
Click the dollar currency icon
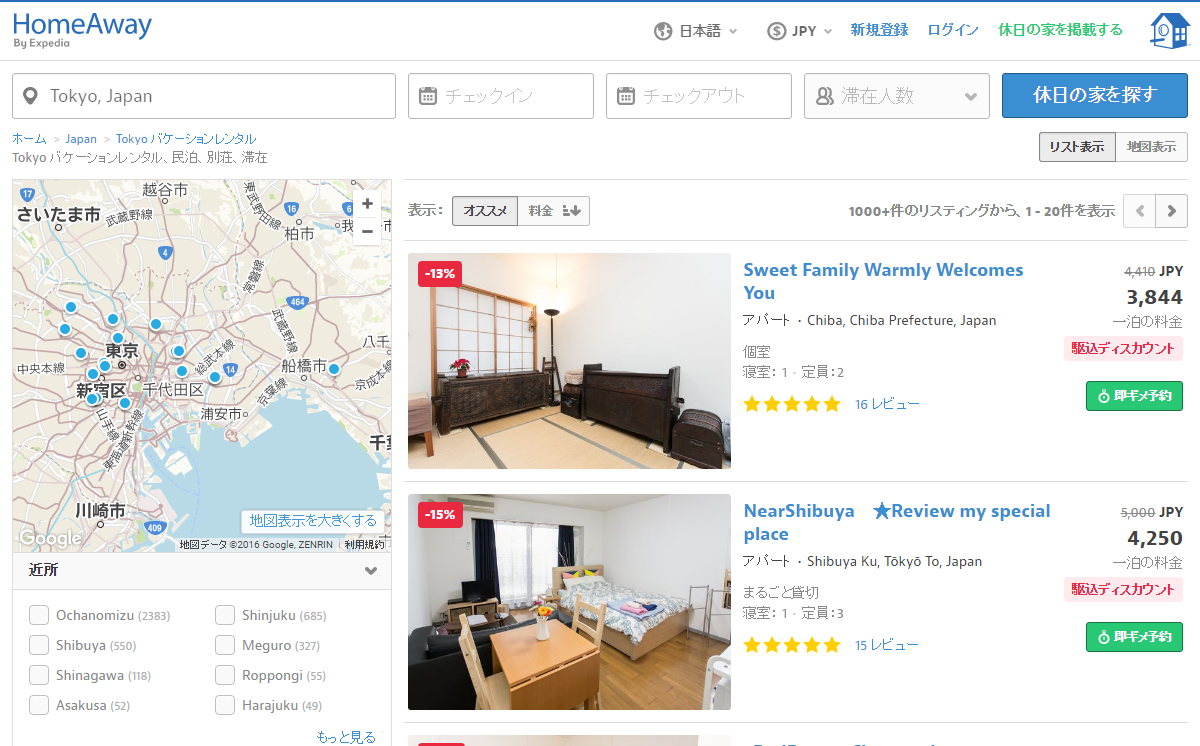click(777, 31)
